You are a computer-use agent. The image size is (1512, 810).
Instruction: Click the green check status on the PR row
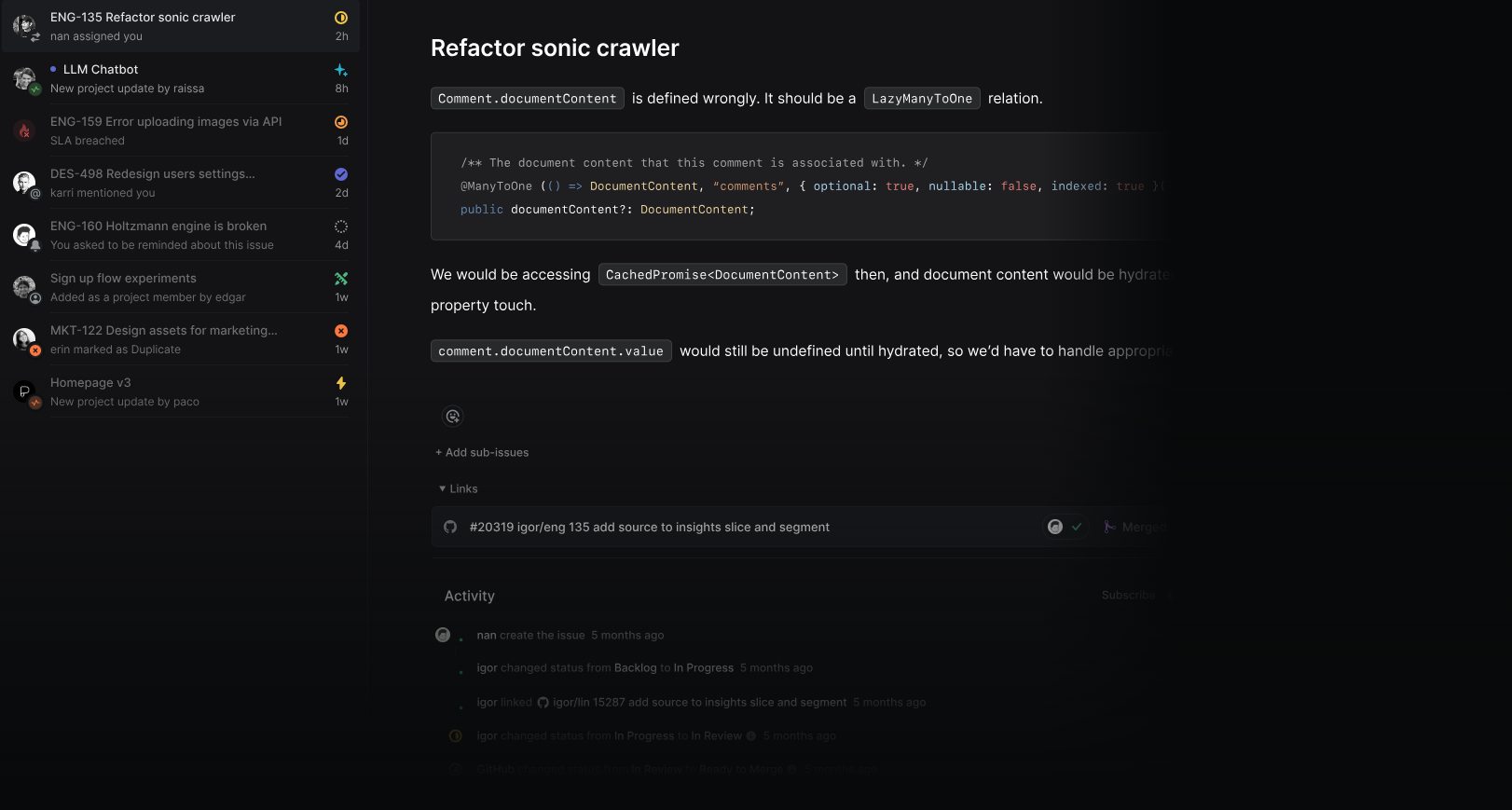click(x=1077, y=527)
